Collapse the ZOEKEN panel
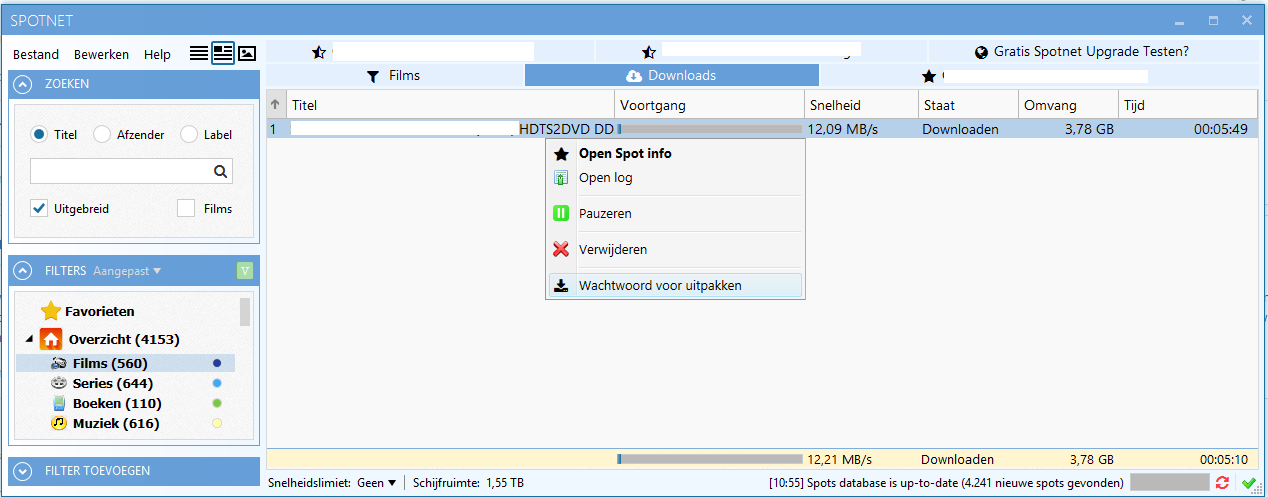The height and width of the screenshot is (497, 1268). [24, 84]
